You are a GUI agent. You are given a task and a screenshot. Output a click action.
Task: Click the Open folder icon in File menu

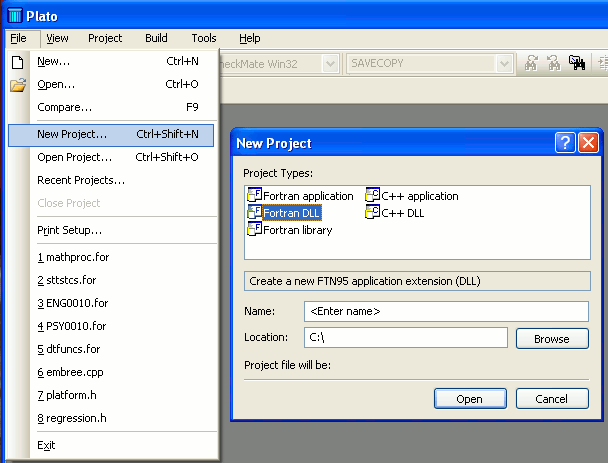point(18,85)
